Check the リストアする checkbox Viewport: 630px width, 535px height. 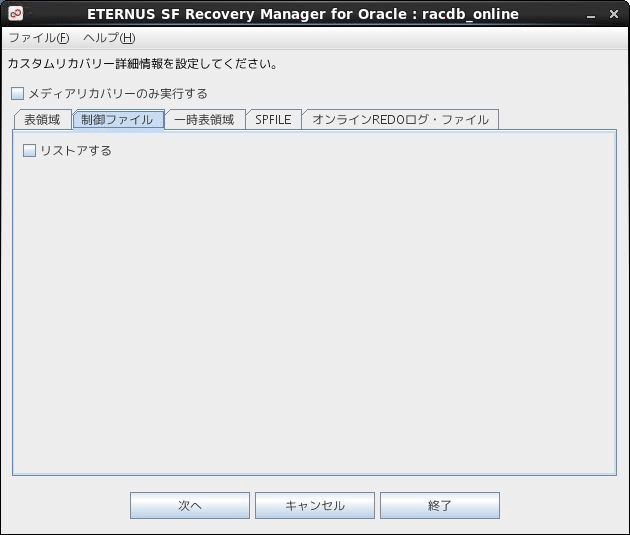(29, 151)
